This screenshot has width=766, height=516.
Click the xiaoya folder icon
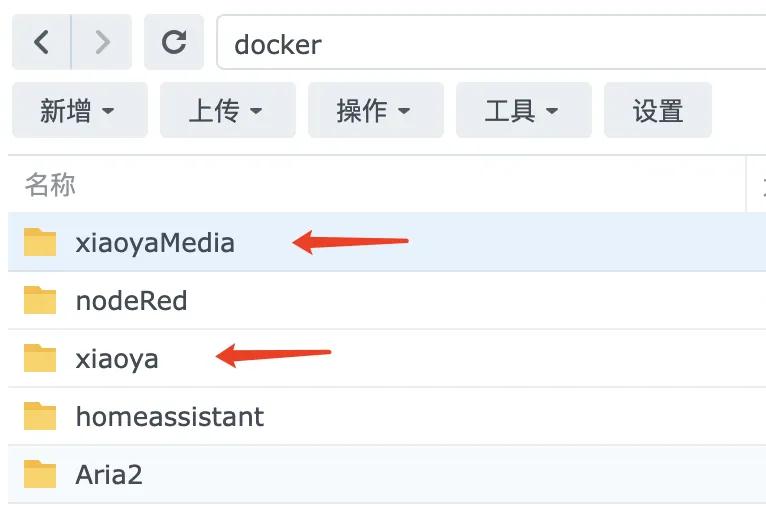[x=40, y=358]
